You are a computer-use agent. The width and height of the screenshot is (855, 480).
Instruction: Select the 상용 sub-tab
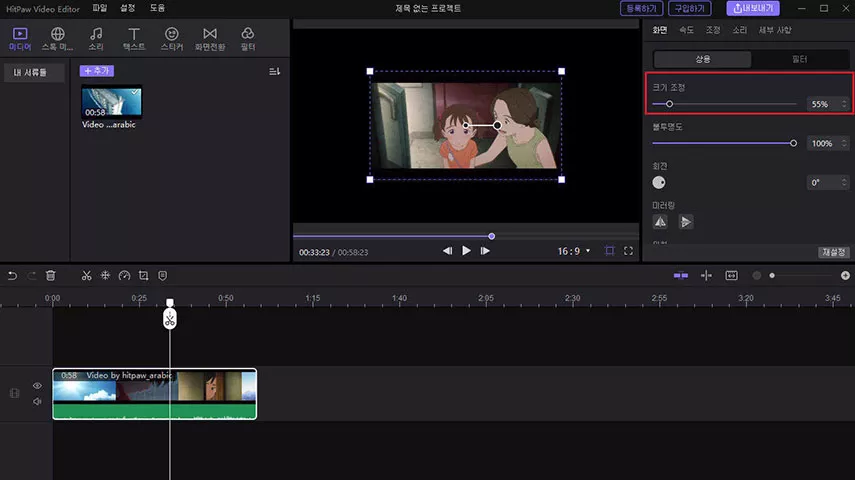[x=702, y=59]
